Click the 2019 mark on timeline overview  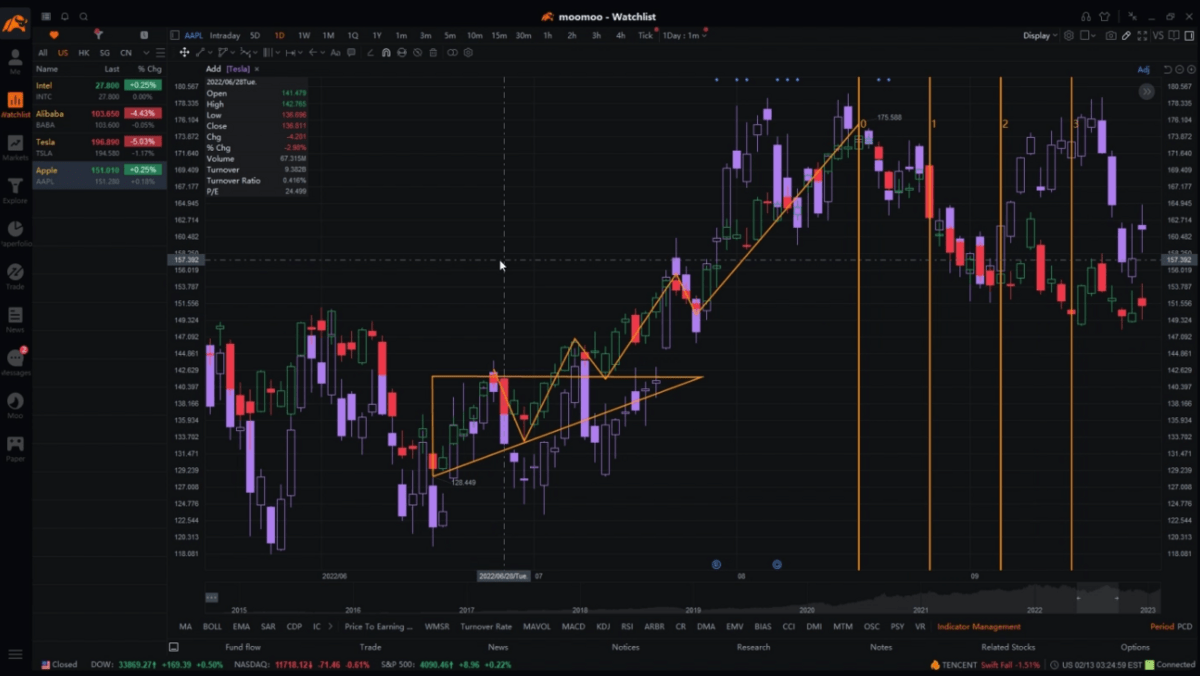[x=693, y=609]
